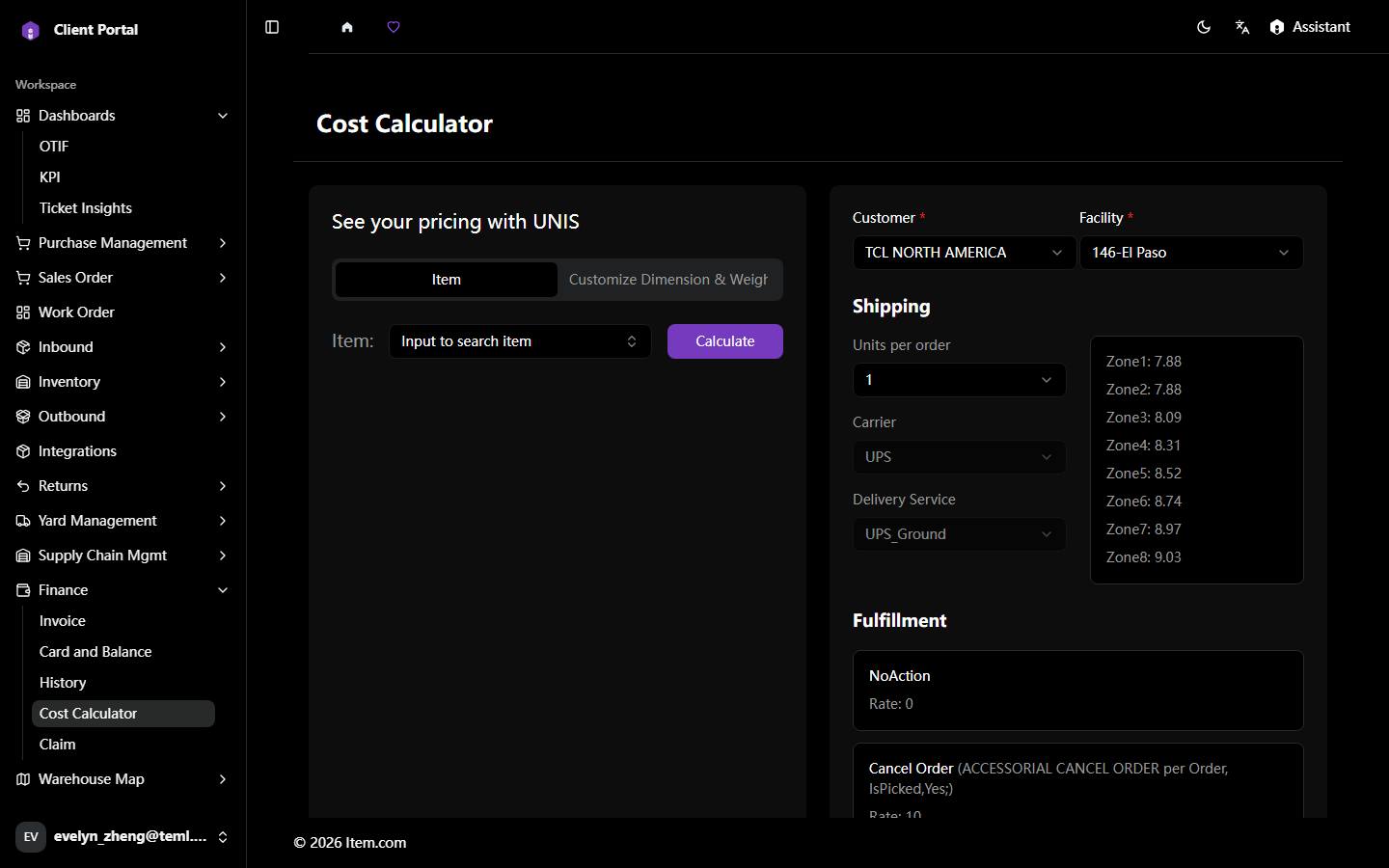Open the Carrier dropdown
The image size is (1389, 868).
(x=960, y=457)
